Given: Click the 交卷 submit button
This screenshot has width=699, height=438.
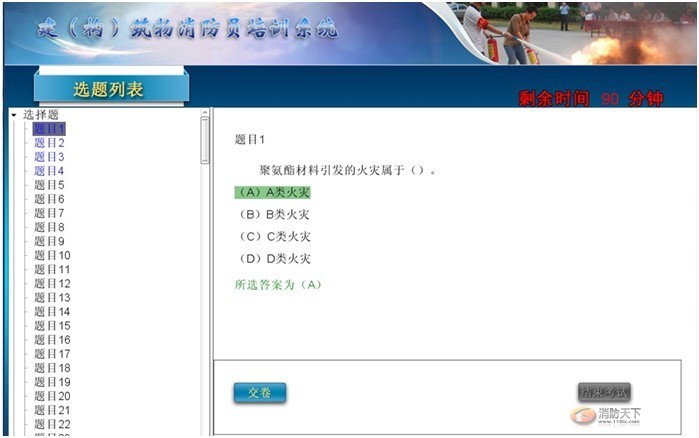Looking at the screenshot, I should (260, 393).
